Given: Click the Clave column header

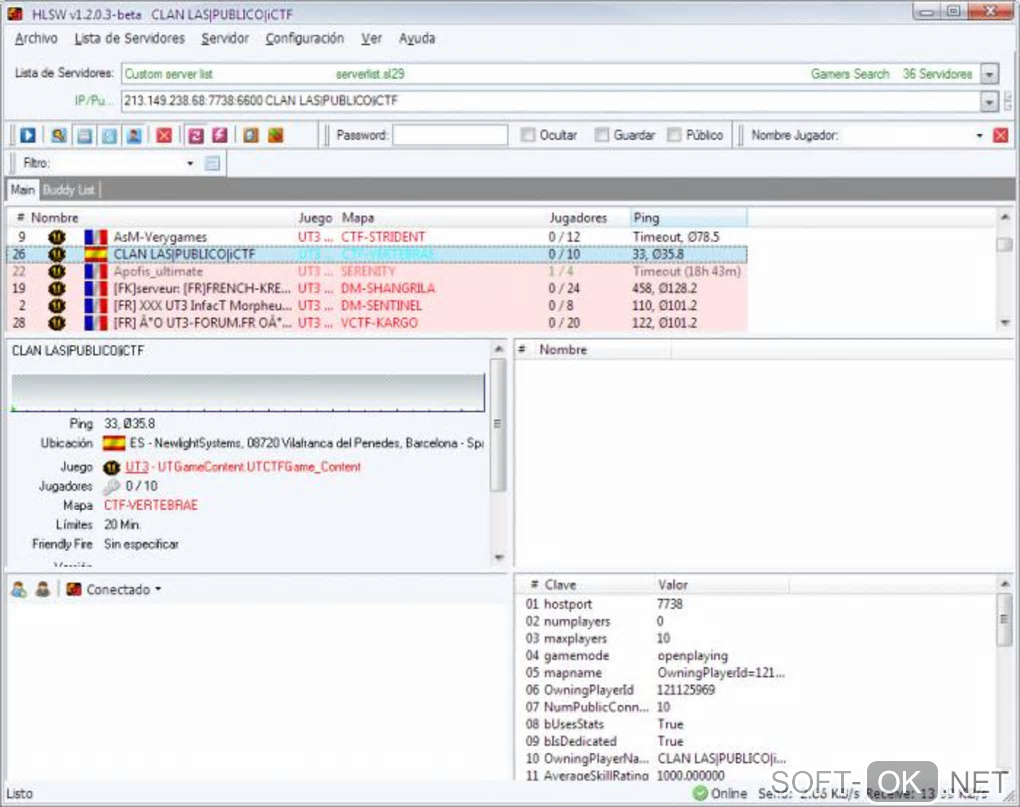Looking at the screenshot, I should pyautogui.click(x=597, y=585).
